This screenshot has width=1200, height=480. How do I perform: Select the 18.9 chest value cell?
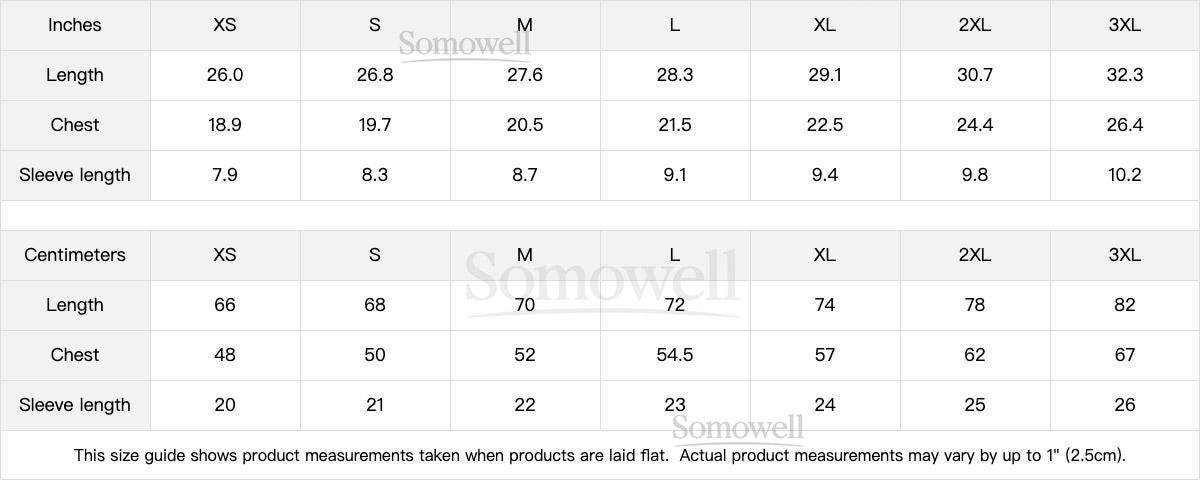click(x=225, y=125)
